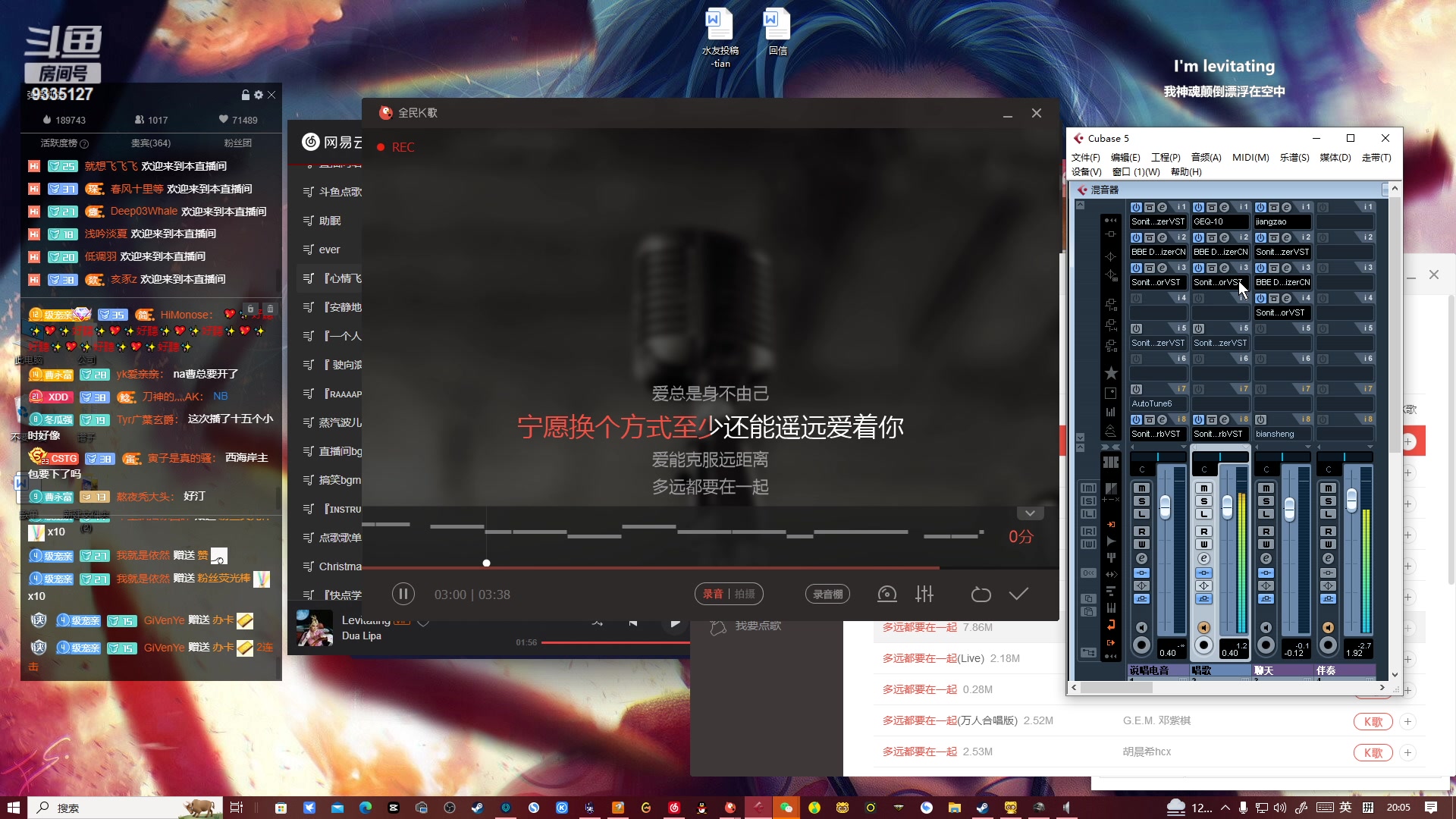Mute the 聊天 mixer channel

click(1266, 488)
